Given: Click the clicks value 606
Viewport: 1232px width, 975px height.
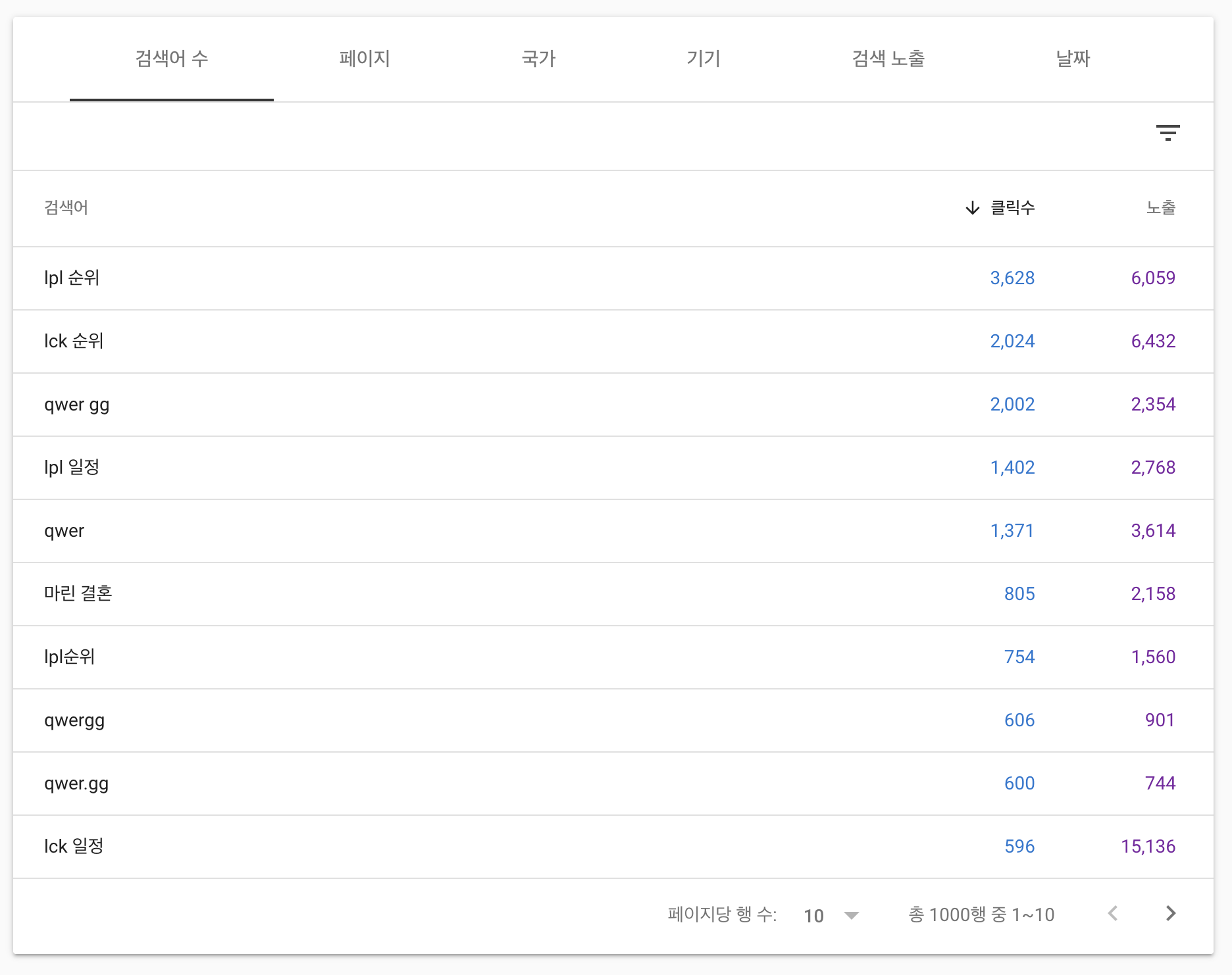Looking at the screenshot, I should click(x=1019, y=720).
